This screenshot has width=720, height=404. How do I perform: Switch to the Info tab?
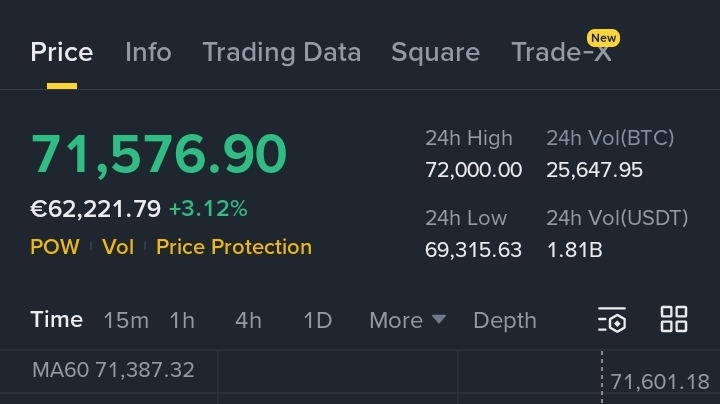(148, 52)
